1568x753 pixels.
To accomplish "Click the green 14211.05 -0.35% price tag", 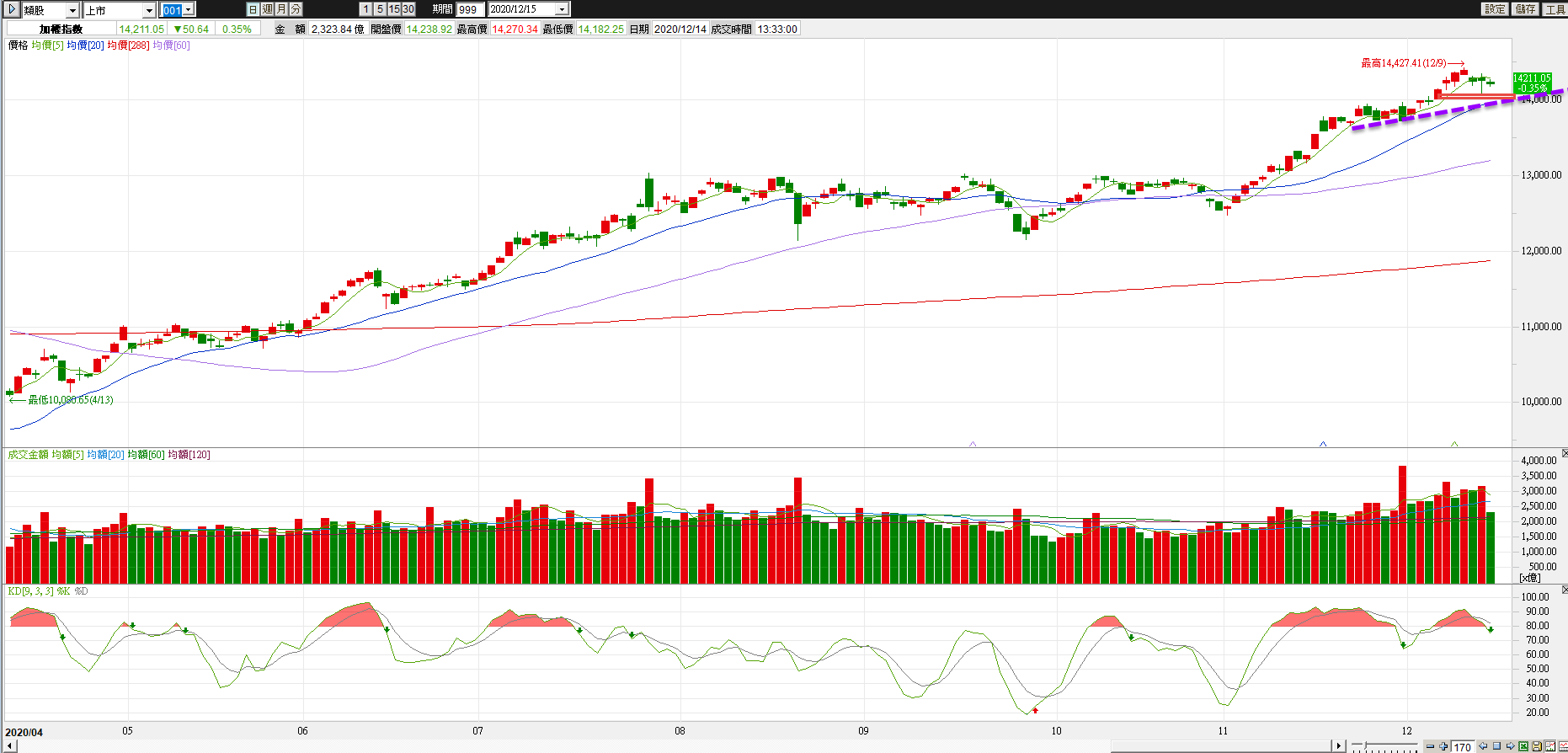I will [1532, 83].
